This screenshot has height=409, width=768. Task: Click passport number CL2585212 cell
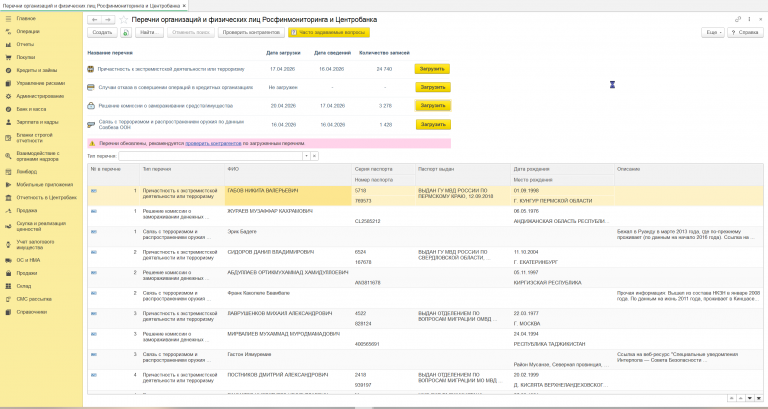point(383,221)
